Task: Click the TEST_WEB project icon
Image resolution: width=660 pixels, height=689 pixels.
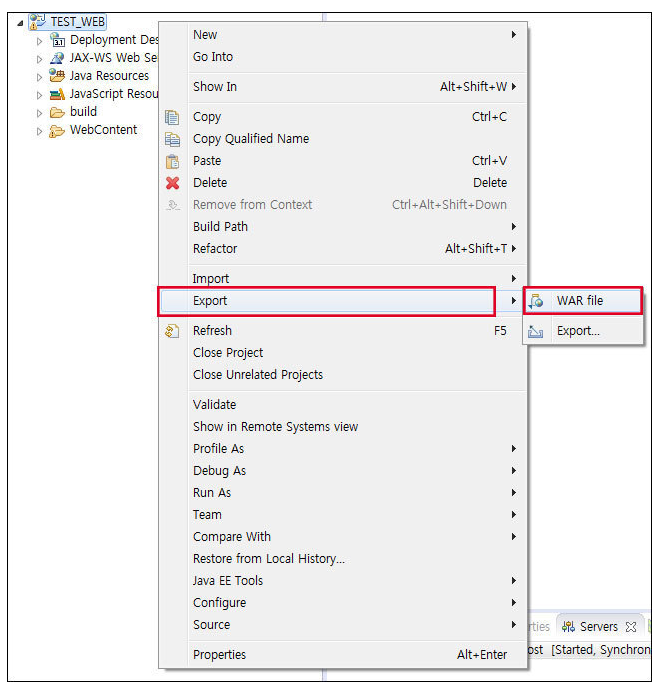Action: [x=37, y=22]
